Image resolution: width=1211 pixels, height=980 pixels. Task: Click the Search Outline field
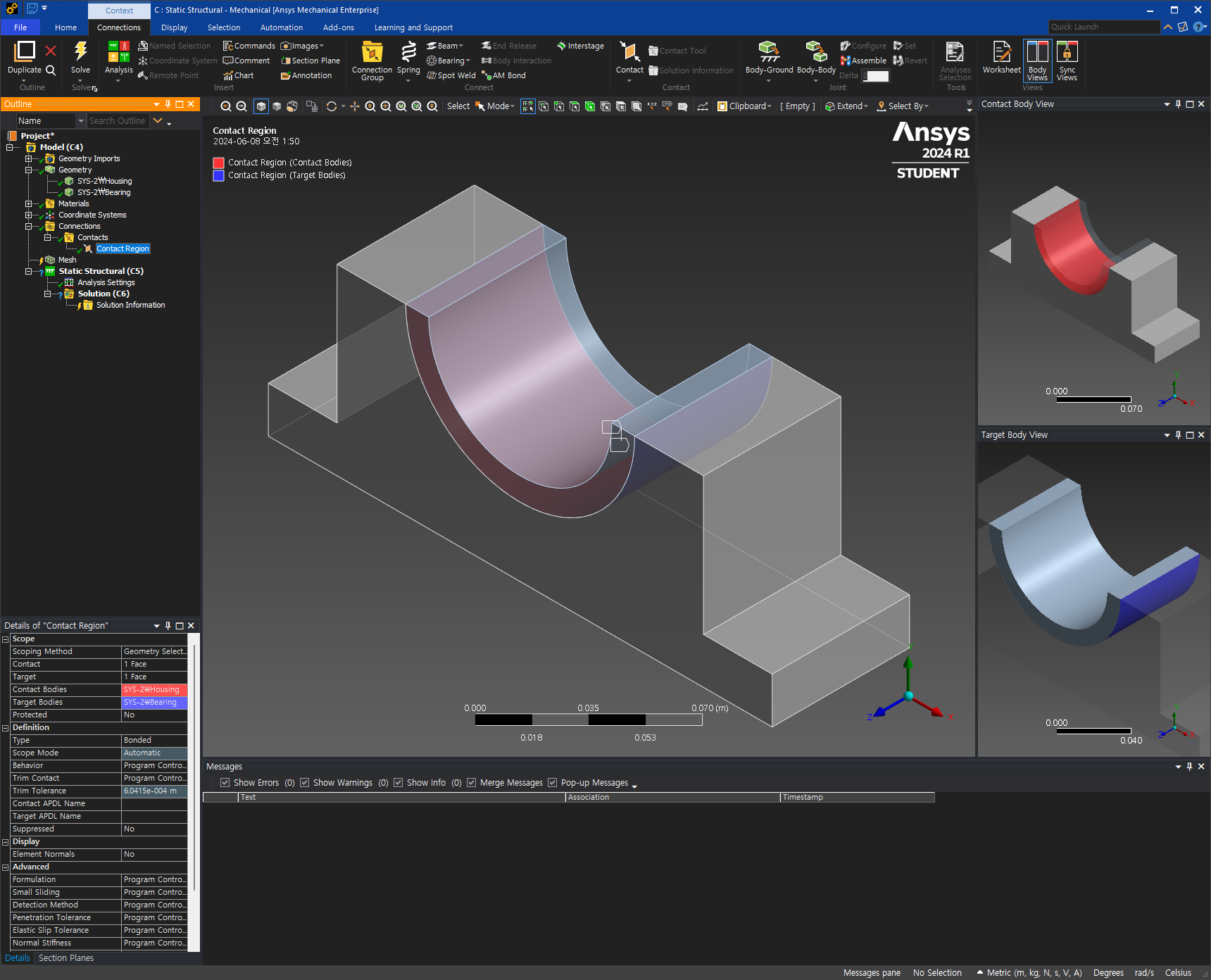coord(117,121)
